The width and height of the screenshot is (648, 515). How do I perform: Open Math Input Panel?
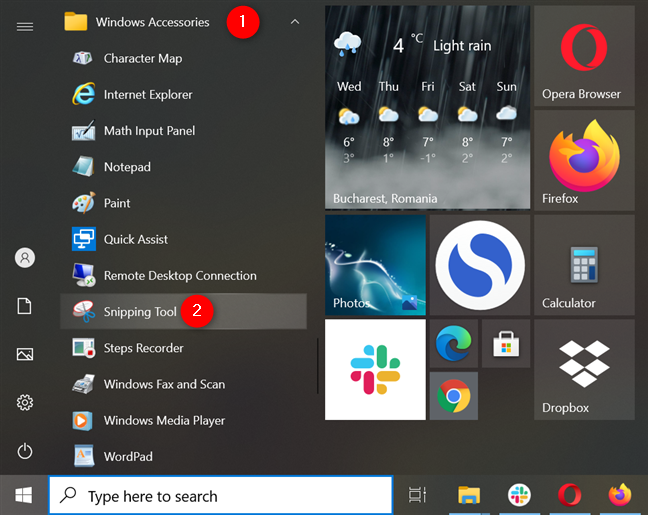pos(183,131)
